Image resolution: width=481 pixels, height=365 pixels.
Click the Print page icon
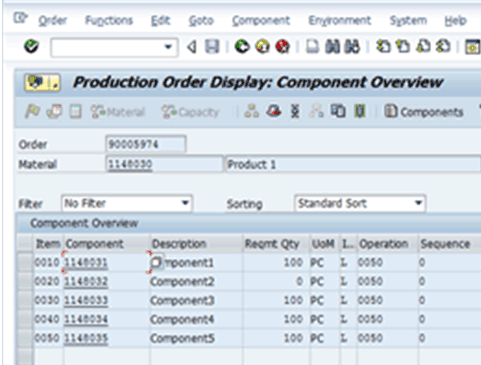[x=312, y=47]
